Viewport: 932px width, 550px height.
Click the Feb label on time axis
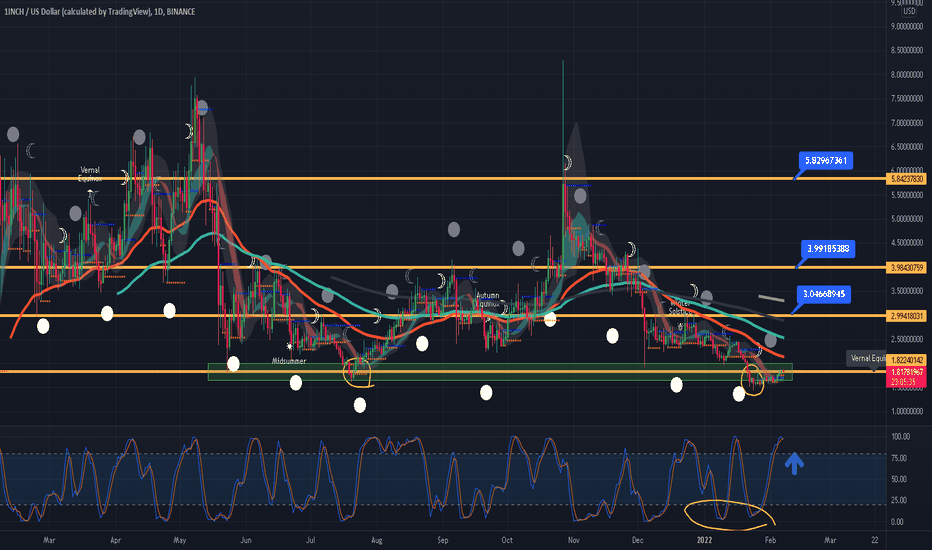click(x=770, y=540)
